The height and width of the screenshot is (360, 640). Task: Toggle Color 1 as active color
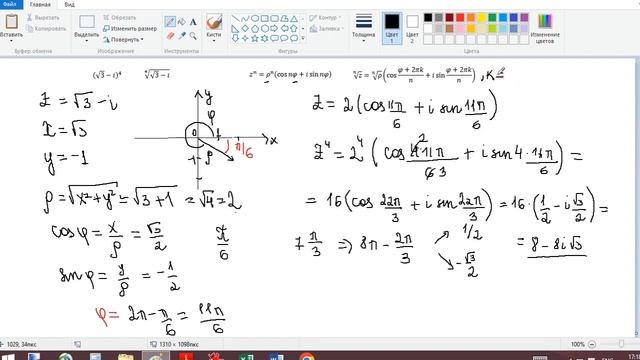[392, 28]
